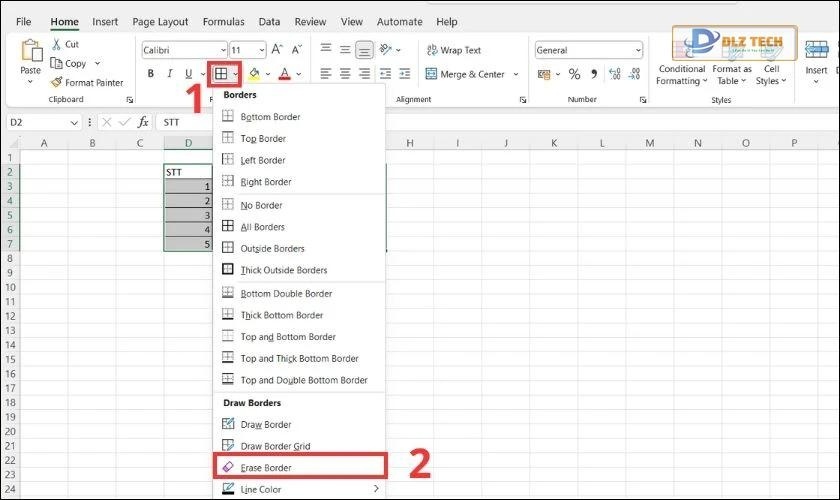Select Draw Border Grid tool
Screen dimensions: 840x500
(x=274, y=446)
